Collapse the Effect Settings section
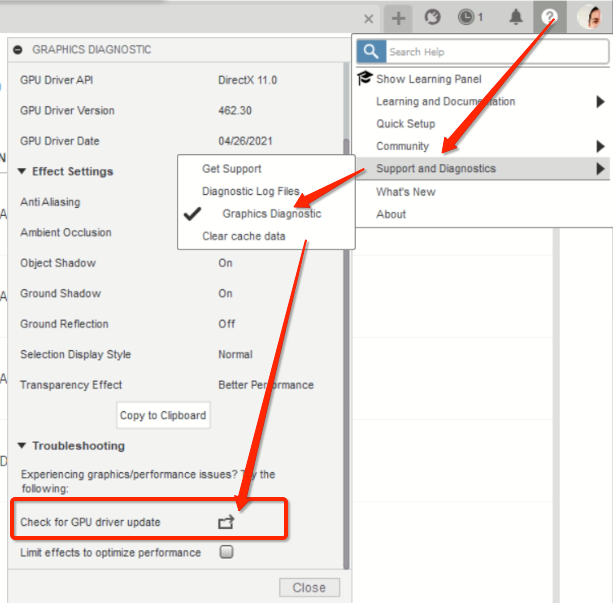 coord(22,171)
